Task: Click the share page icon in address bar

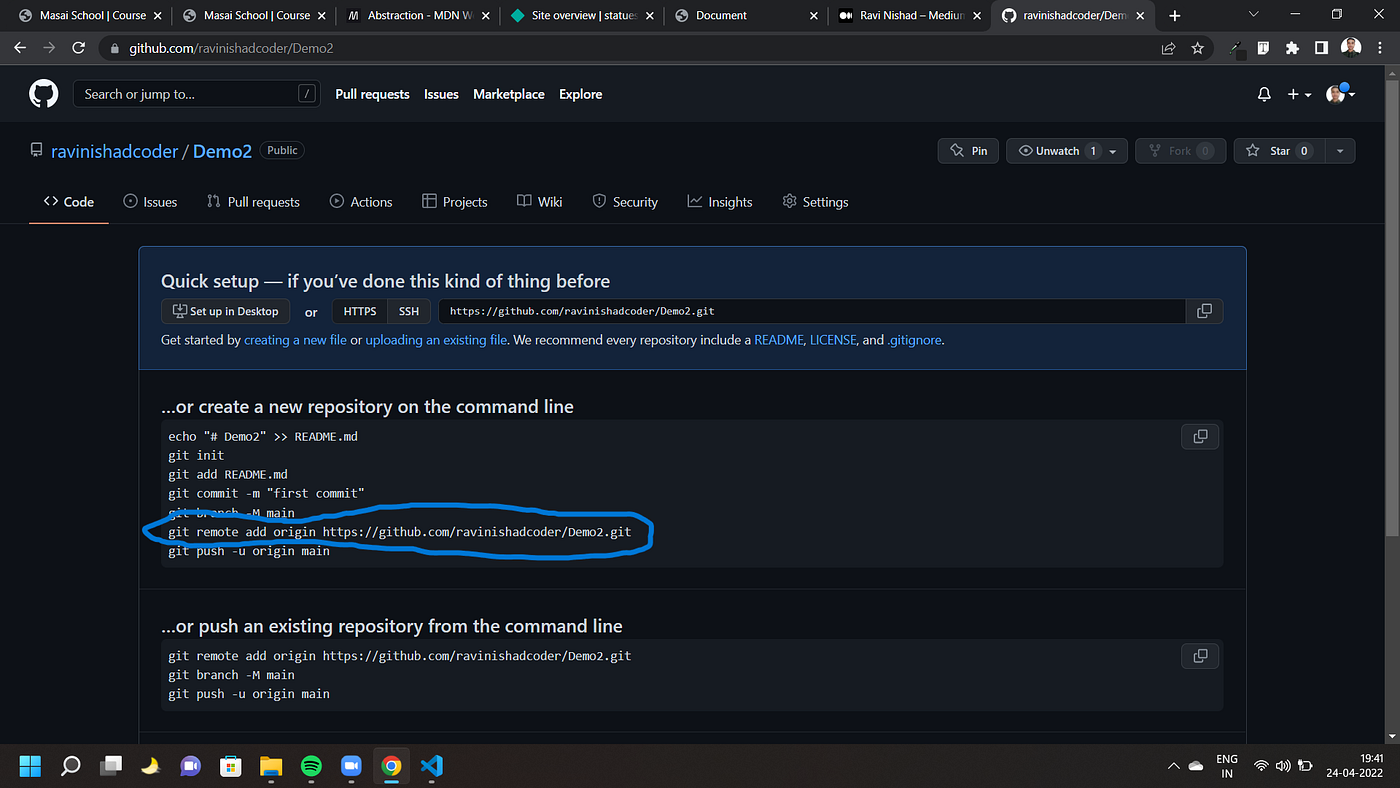Action: pos(1168,48)
